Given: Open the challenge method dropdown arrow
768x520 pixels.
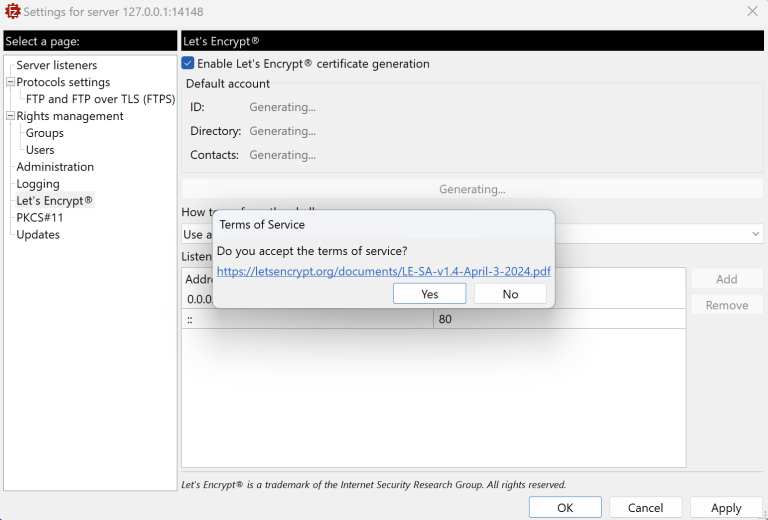Looking at the screenshot, I should (x=755, y=234).
